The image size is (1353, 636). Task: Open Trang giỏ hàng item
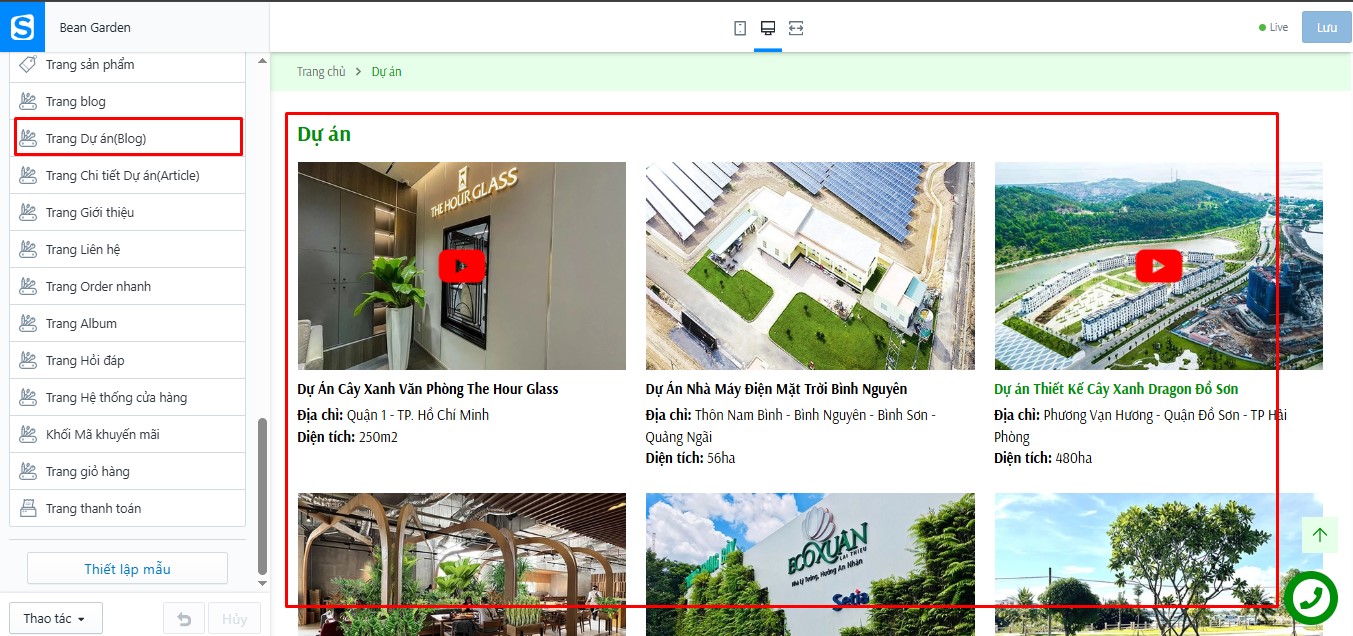[128, 471]
